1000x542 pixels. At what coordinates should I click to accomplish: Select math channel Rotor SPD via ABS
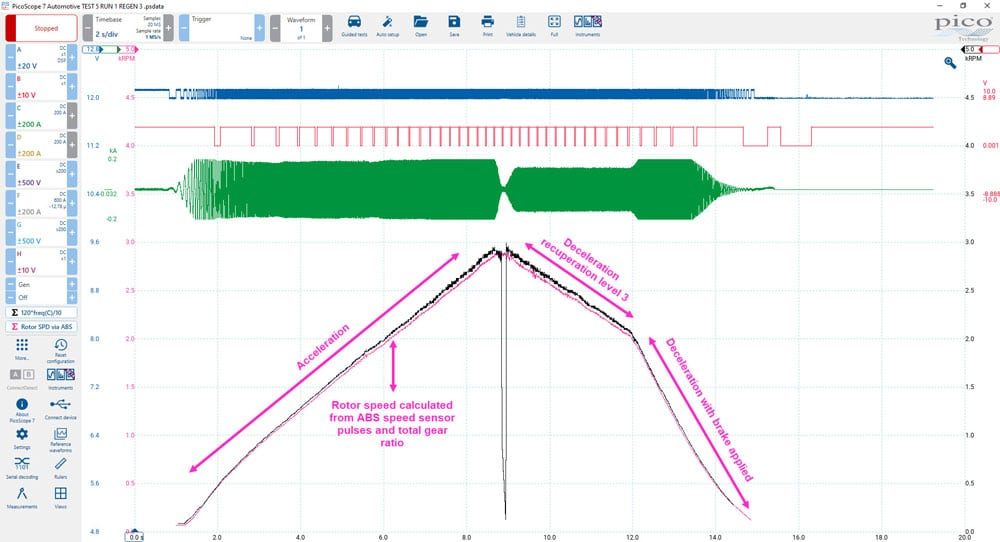coord(41,326)
